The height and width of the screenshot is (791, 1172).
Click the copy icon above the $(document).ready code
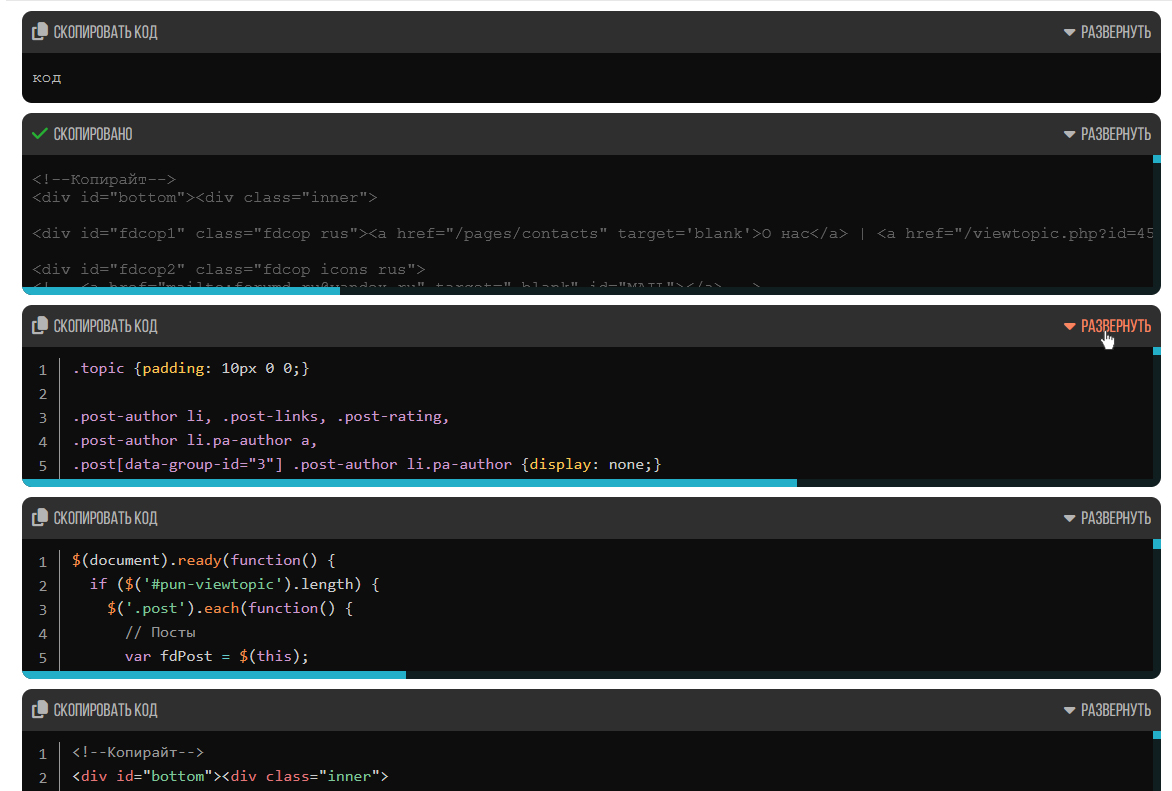click(x=40, y=518)
